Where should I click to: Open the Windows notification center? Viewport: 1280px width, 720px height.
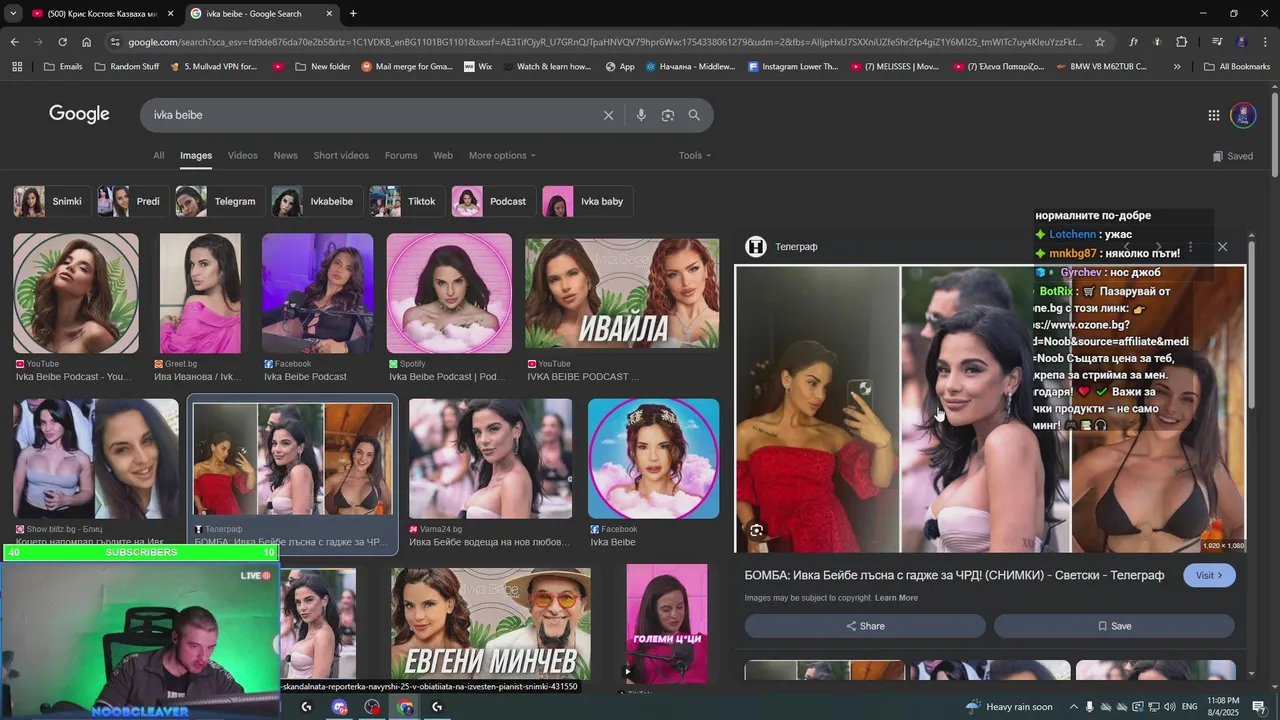click(1259, 707)
